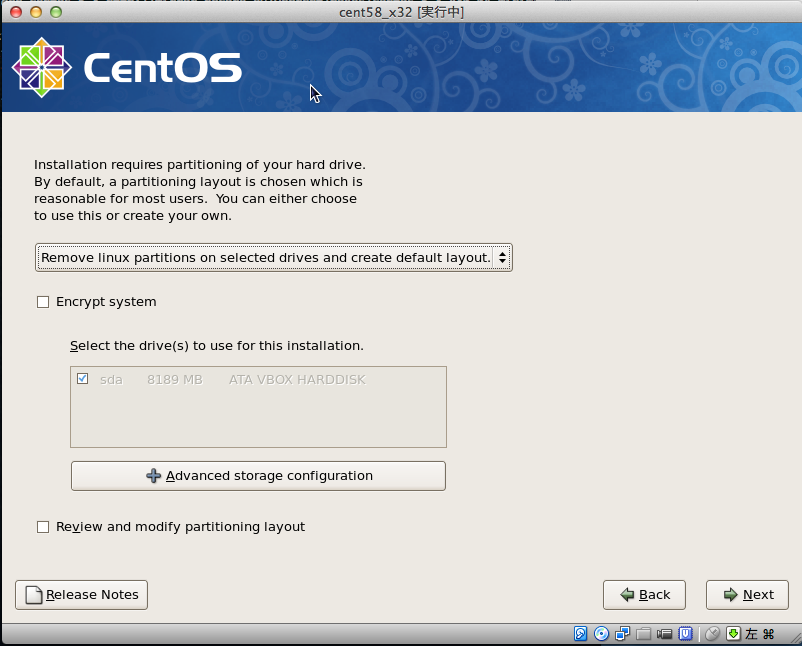Screen dimensions: 802x646
Task: Click the green keyboard capture arrow icon
Action: pos(733,634)
